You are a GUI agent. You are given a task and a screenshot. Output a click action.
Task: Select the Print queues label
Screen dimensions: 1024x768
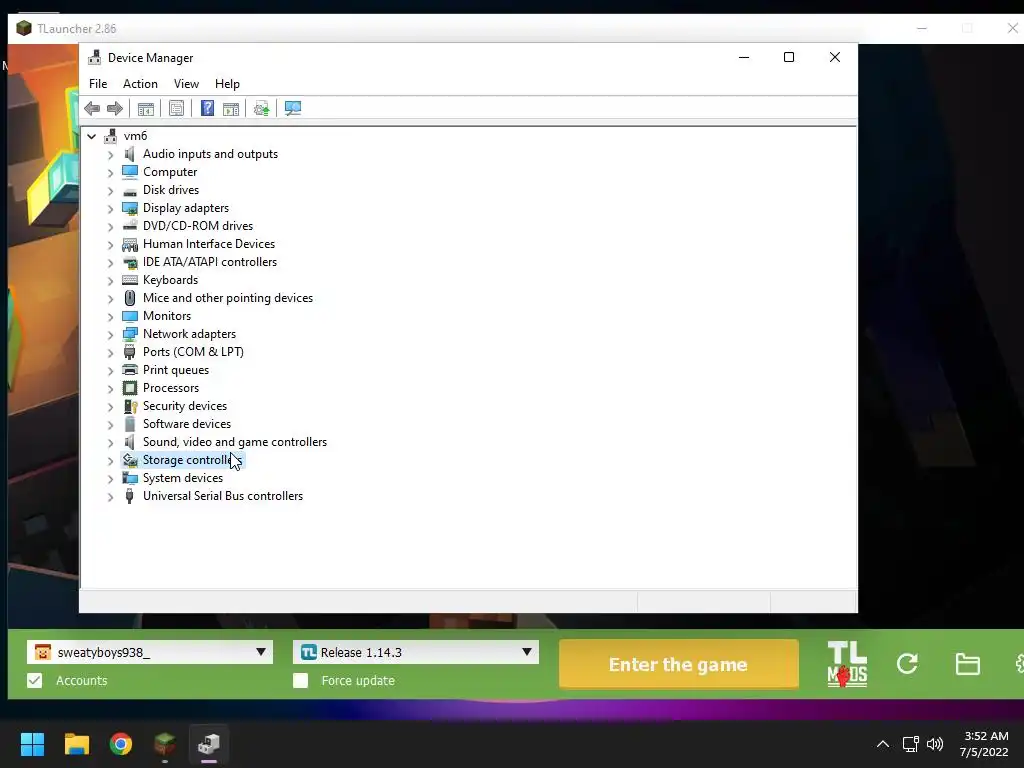pos(176,370)
